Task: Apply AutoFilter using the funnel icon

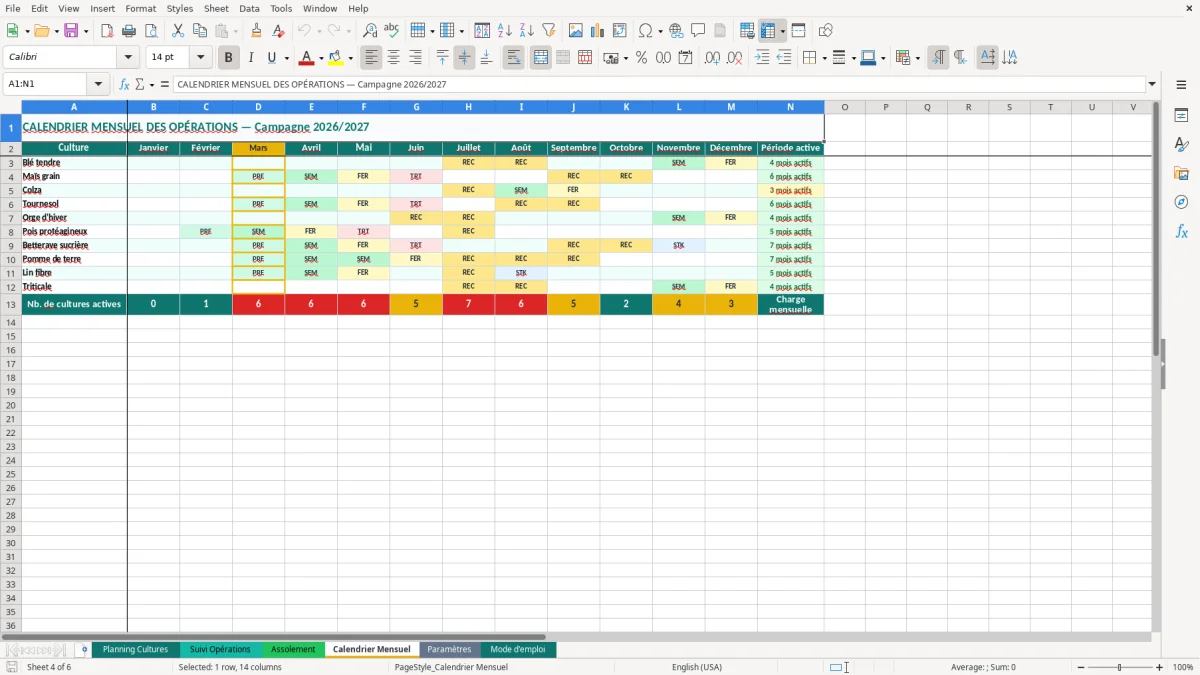Action: click(x=548, y=31)
